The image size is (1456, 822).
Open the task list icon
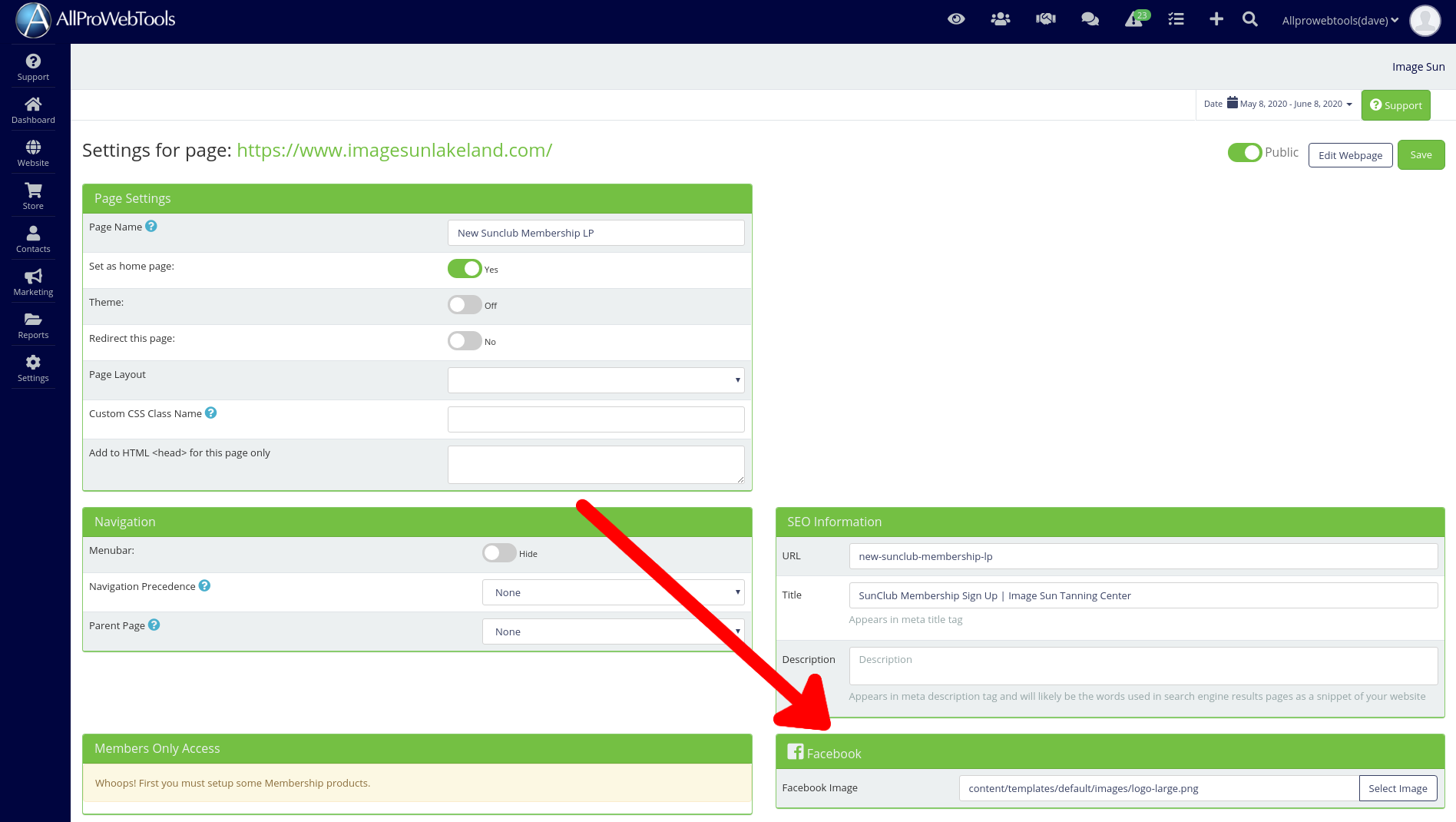pyautogui.click(x=1176, y=19)
